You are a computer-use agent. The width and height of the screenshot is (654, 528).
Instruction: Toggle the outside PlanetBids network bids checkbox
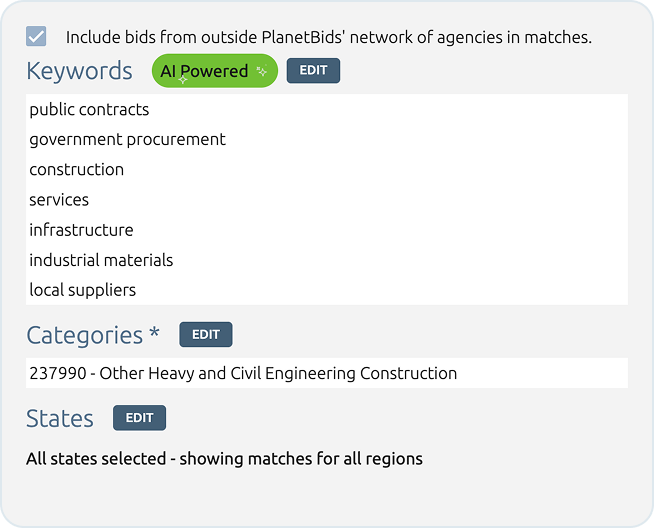point(36,37)
